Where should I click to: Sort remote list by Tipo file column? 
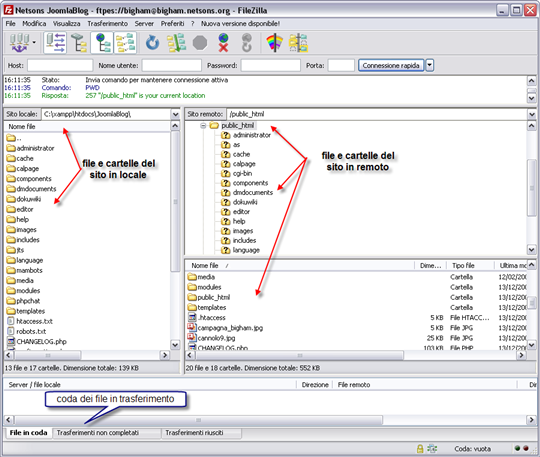point(470,266)
